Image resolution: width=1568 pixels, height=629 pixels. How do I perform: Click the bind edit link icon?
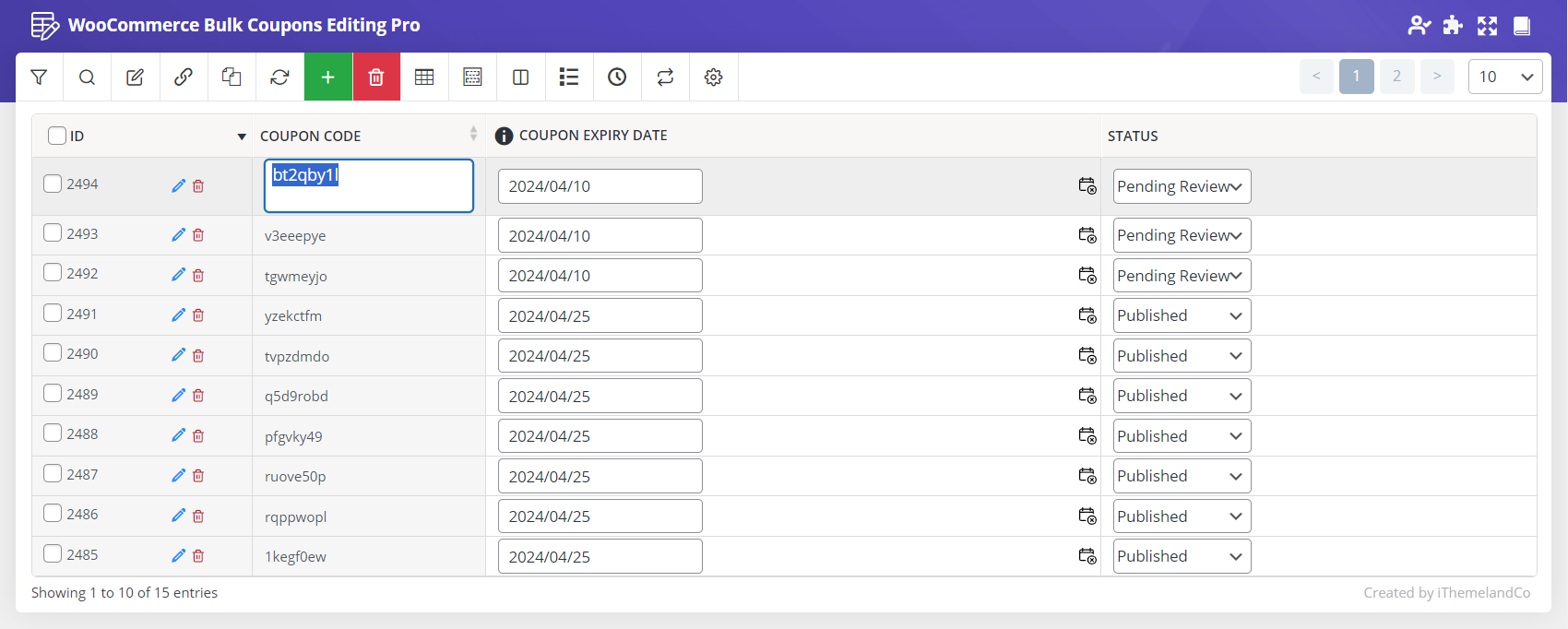tap(184, 77)
